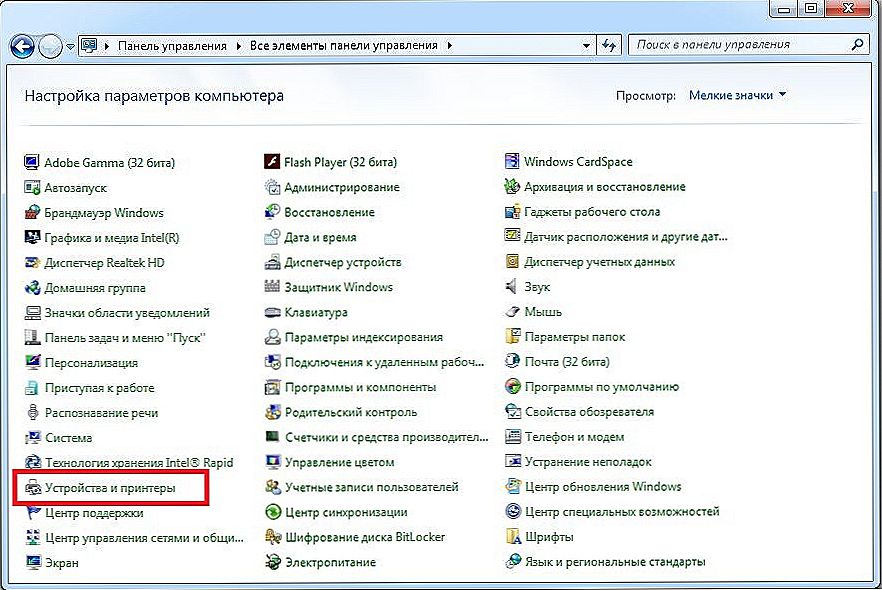
Task: Click the Гаджеты рабочего стола icon
Action: pyautogui.click(x=512, y=211)
